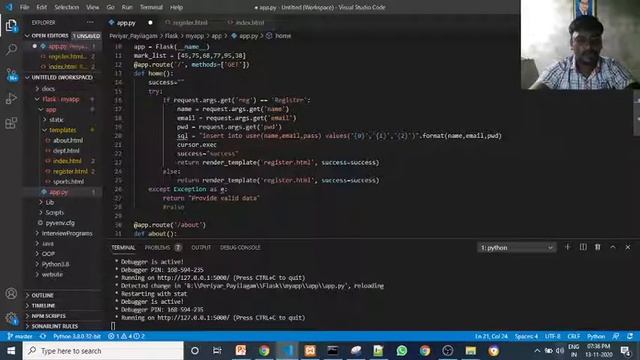Switch to the index.html editor tab
The width and height of the screenshot is (640, 360).
249,23
